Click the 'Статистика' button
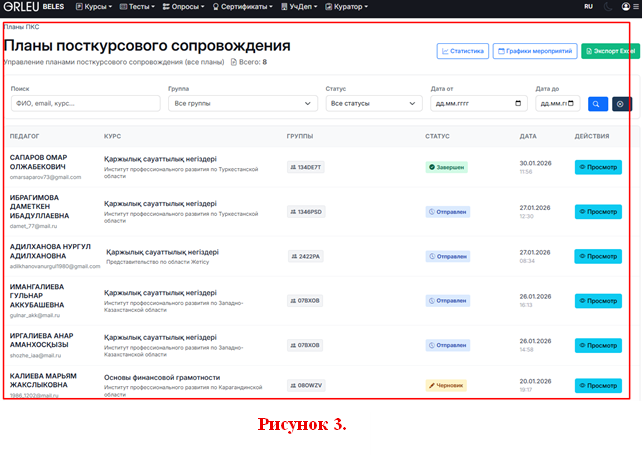 [x=462, y=51]
